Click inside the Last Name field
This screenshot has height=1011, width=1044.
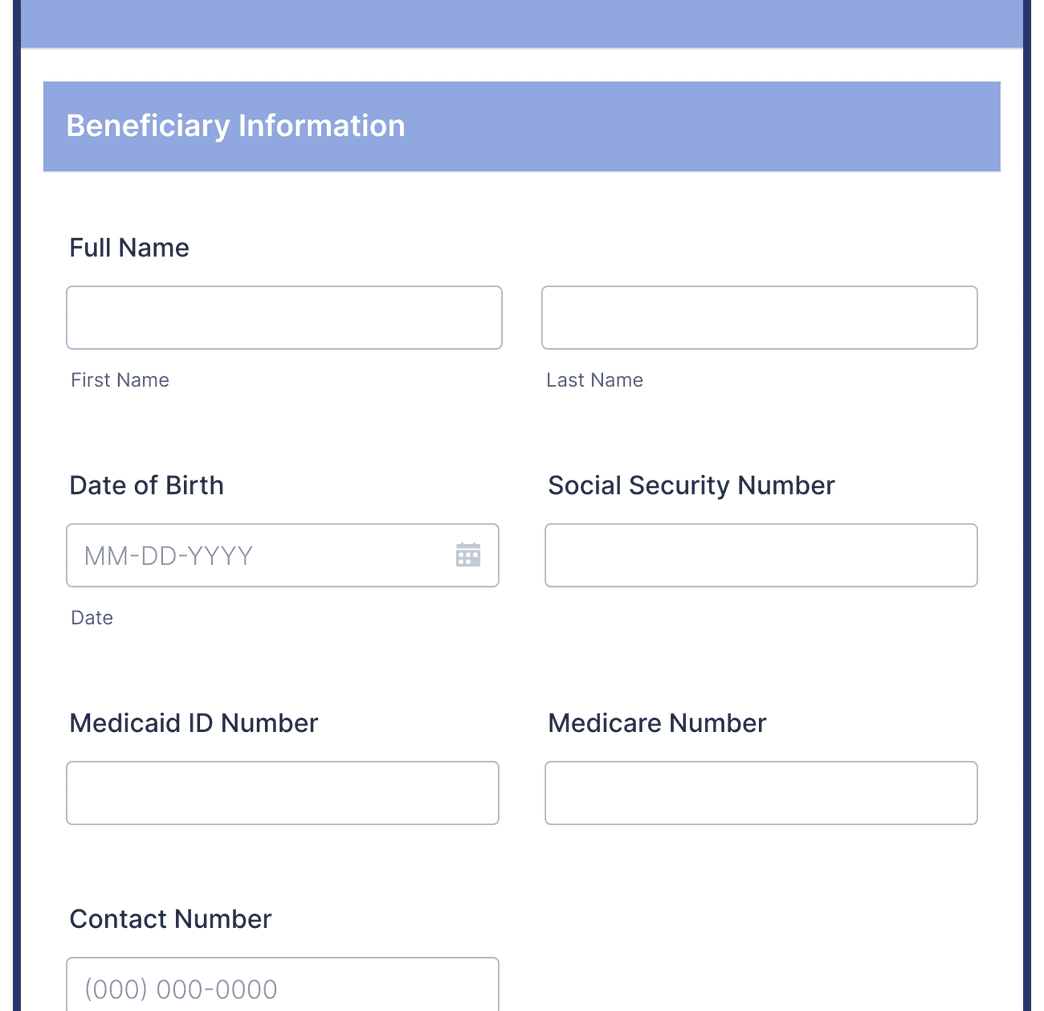tap(759, 317)
